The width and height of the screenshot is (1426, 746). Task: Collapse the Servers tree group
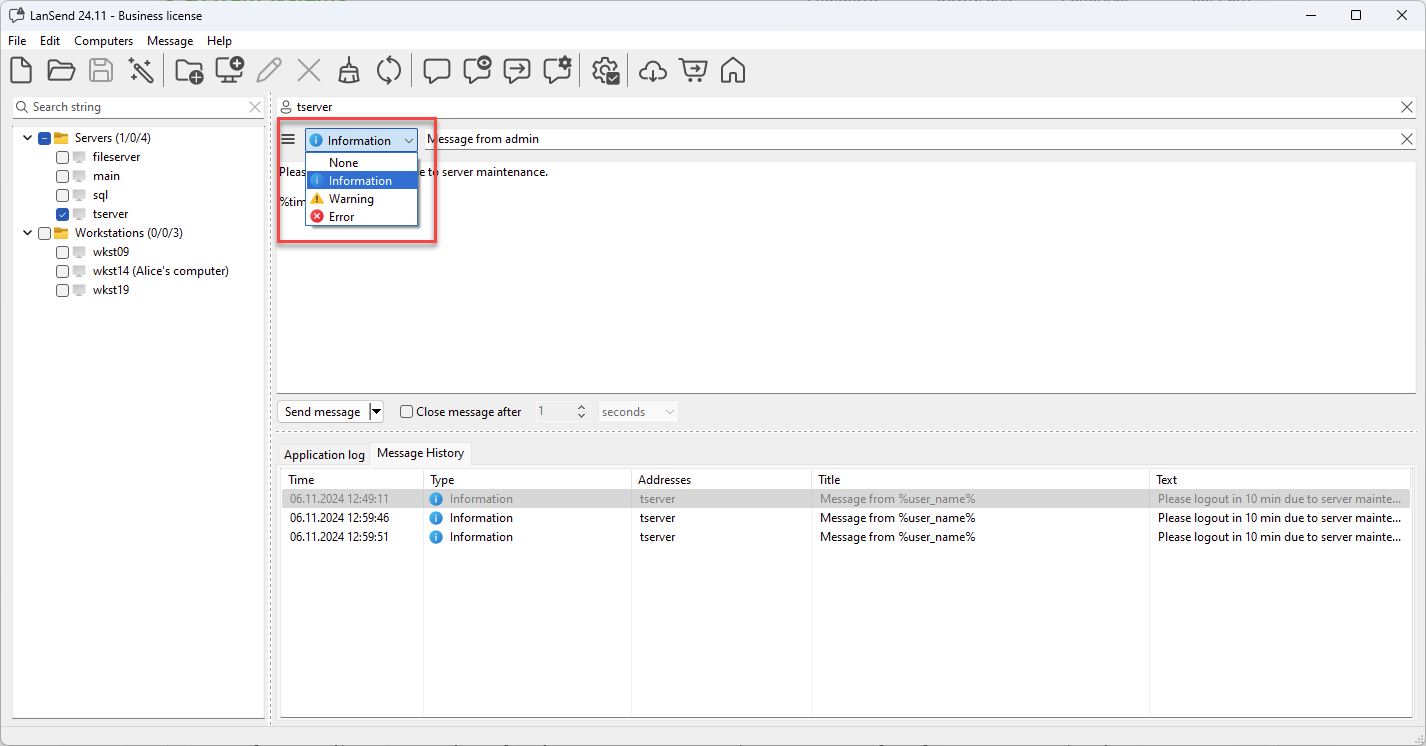click(27, 138)
